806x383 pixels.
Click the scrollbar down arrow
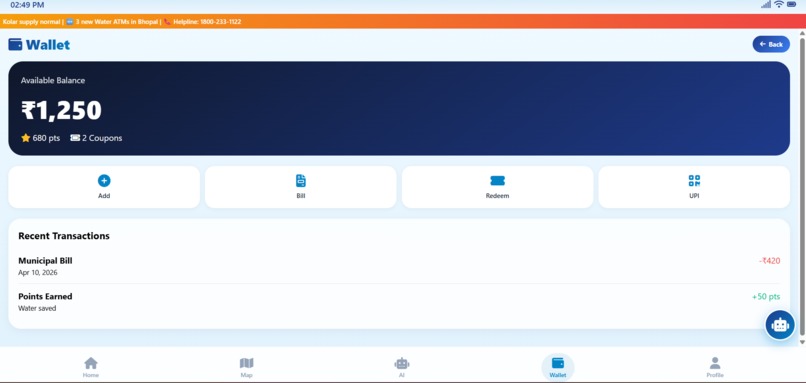tap(802, 342)
